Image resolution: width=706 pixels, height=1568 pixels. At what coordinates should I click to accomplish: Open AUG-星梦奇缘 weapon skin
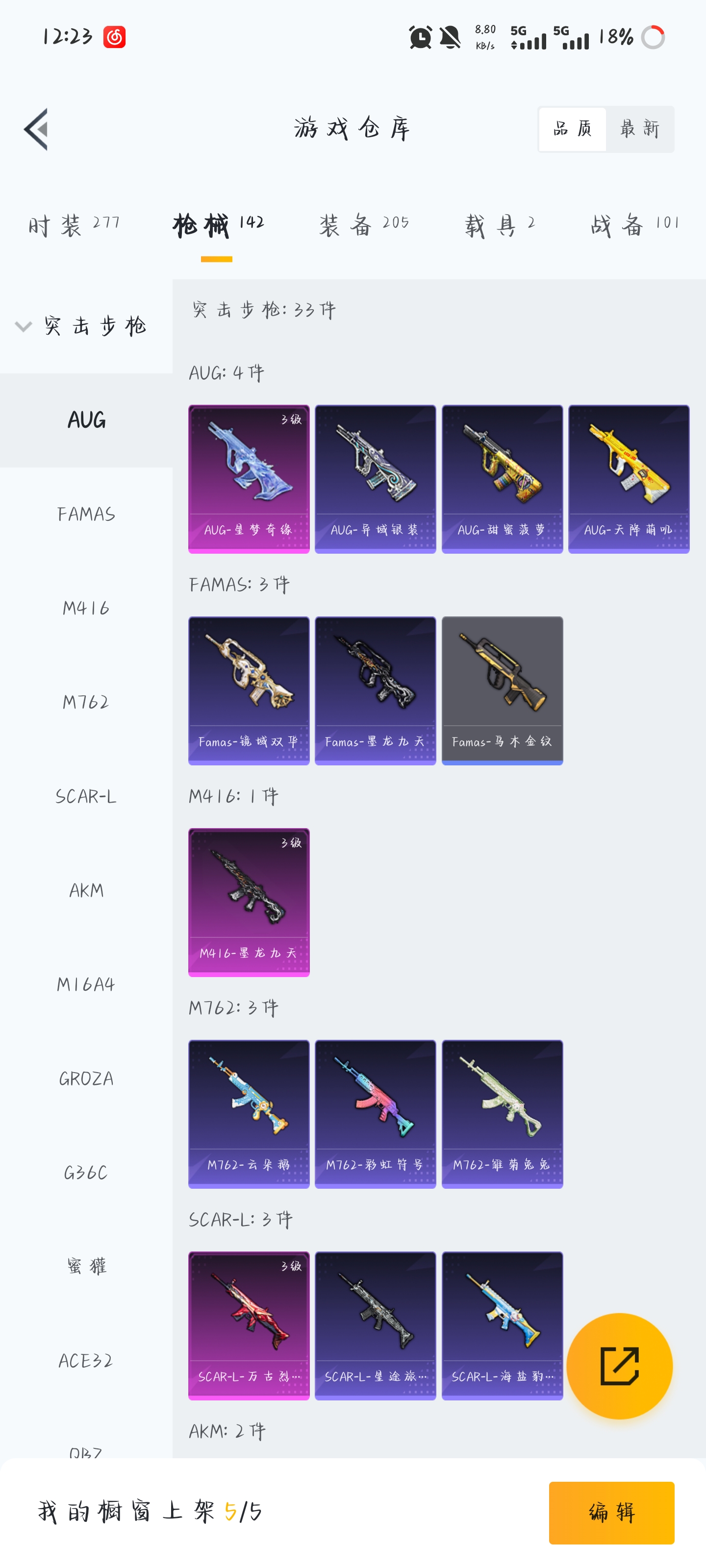click(x=249, y=479)
